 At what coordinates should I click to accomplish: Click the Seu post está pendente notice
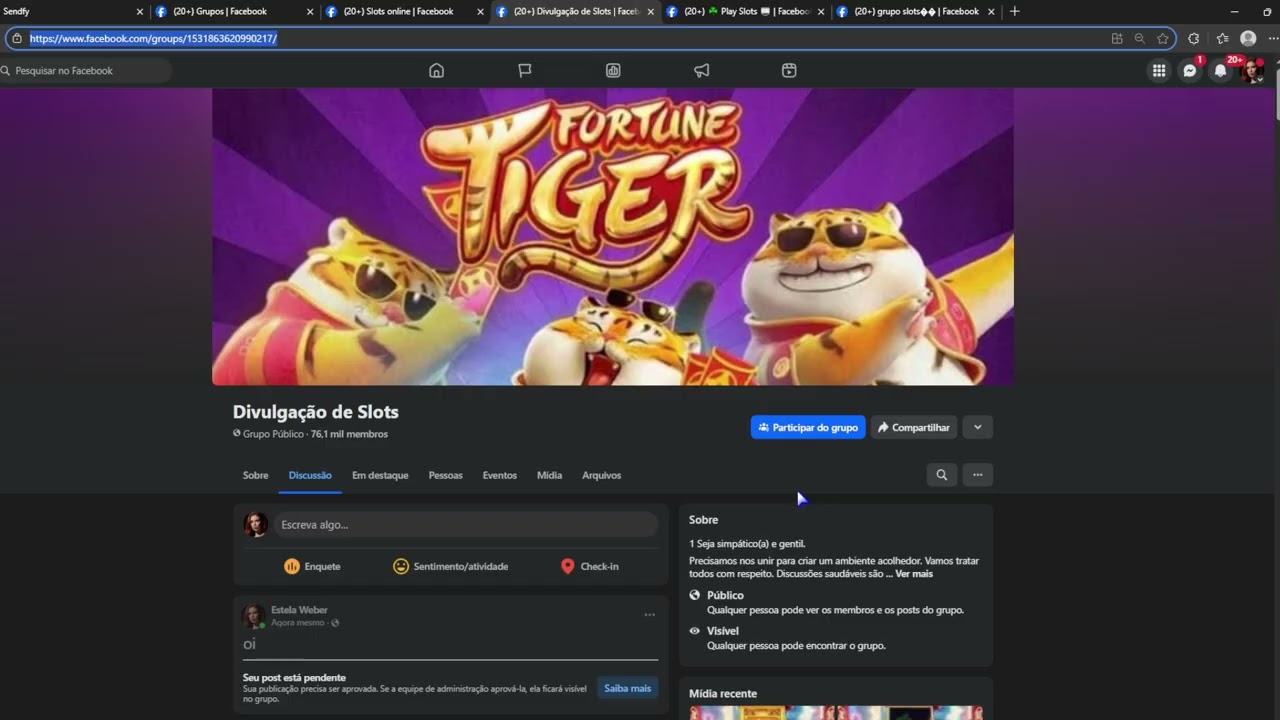tap(294, 678)
